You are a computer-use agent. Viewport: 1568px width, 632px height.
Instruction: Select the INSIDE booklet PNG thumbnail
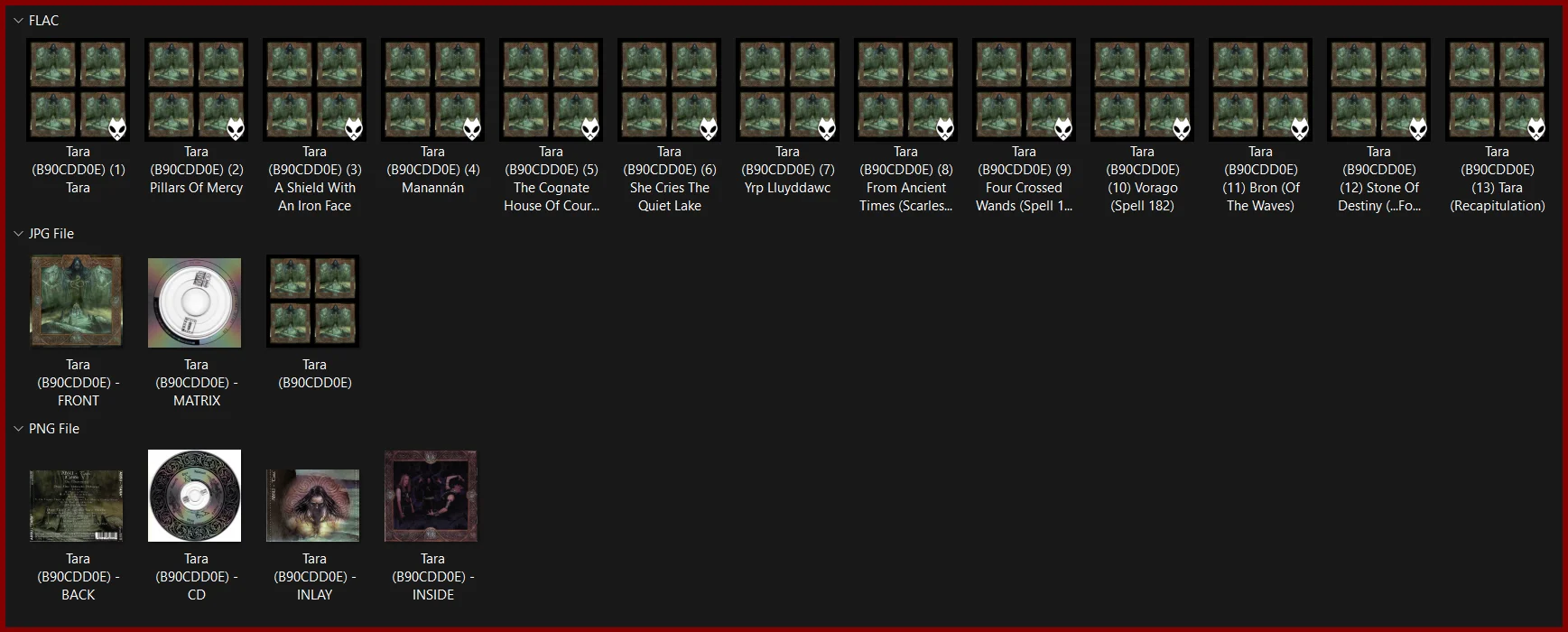431,497
